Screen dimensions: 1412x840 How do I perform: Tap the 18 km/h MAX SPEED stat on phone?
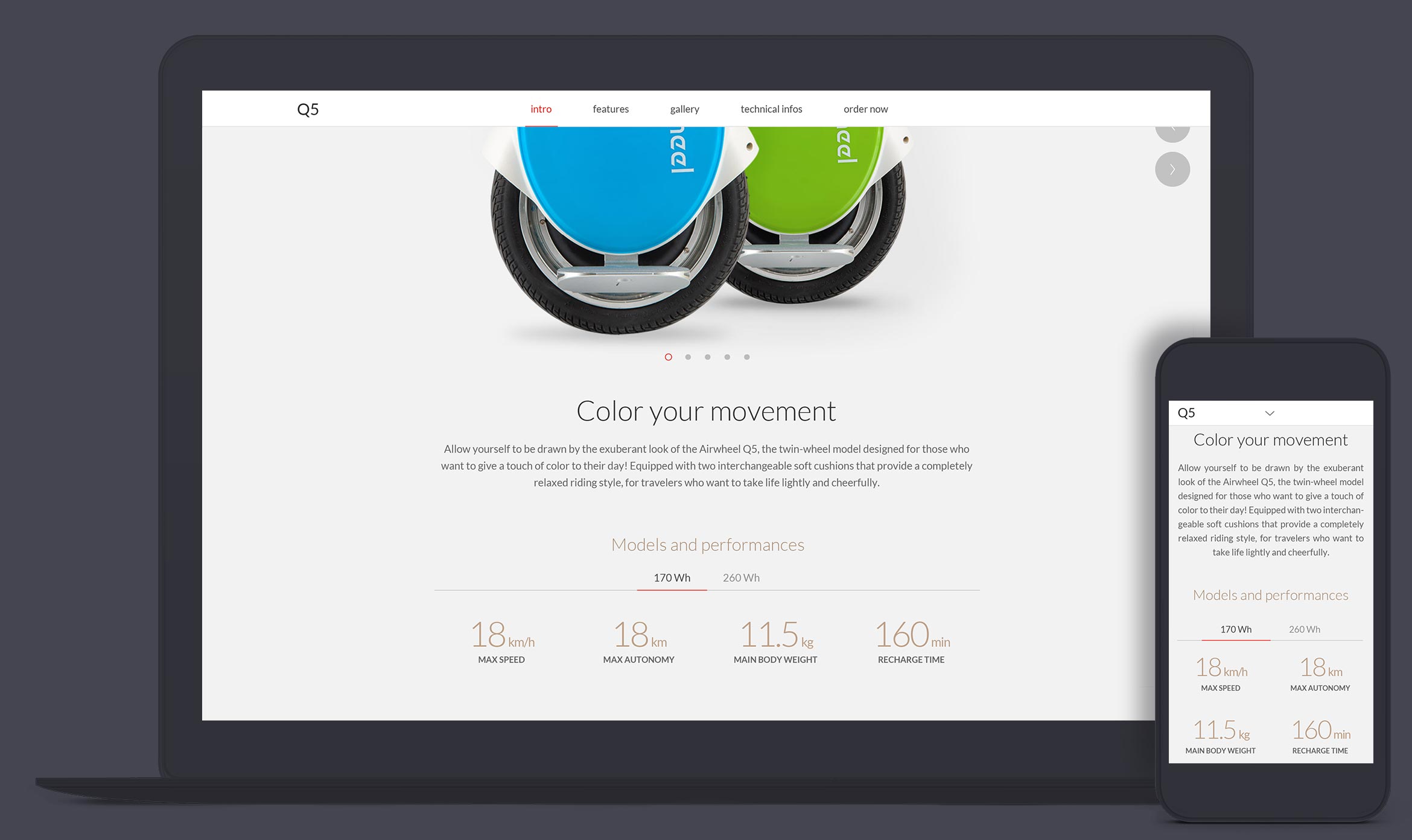[x=1221, y=674]
